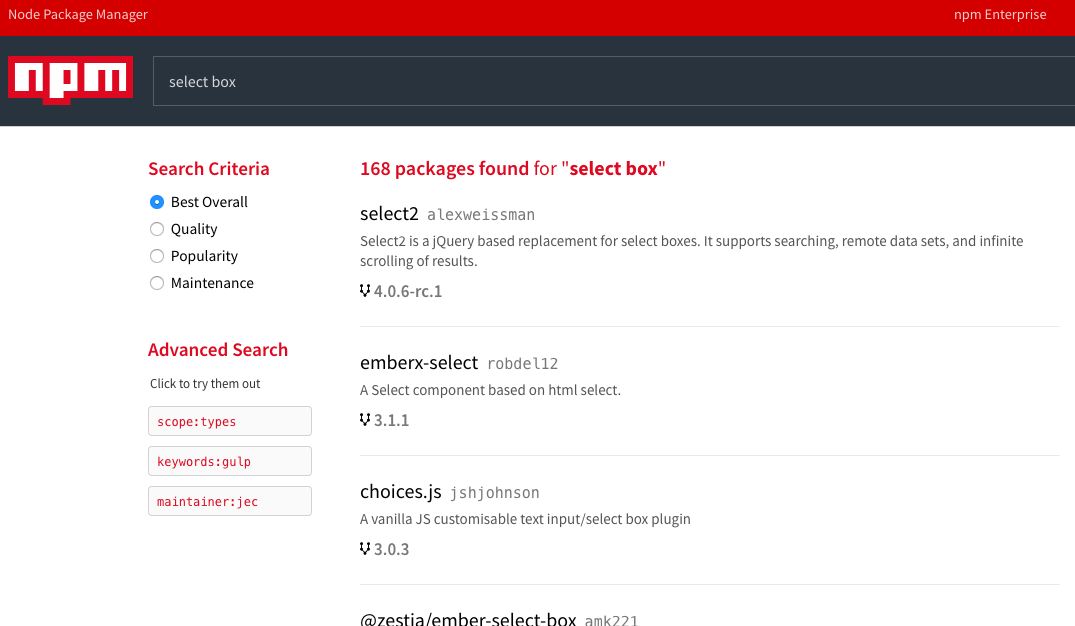The image size is (1075, 626).
Task: Click 'A Select component based on html select.'
Action: pyautogui.click(x=490, y=390)
